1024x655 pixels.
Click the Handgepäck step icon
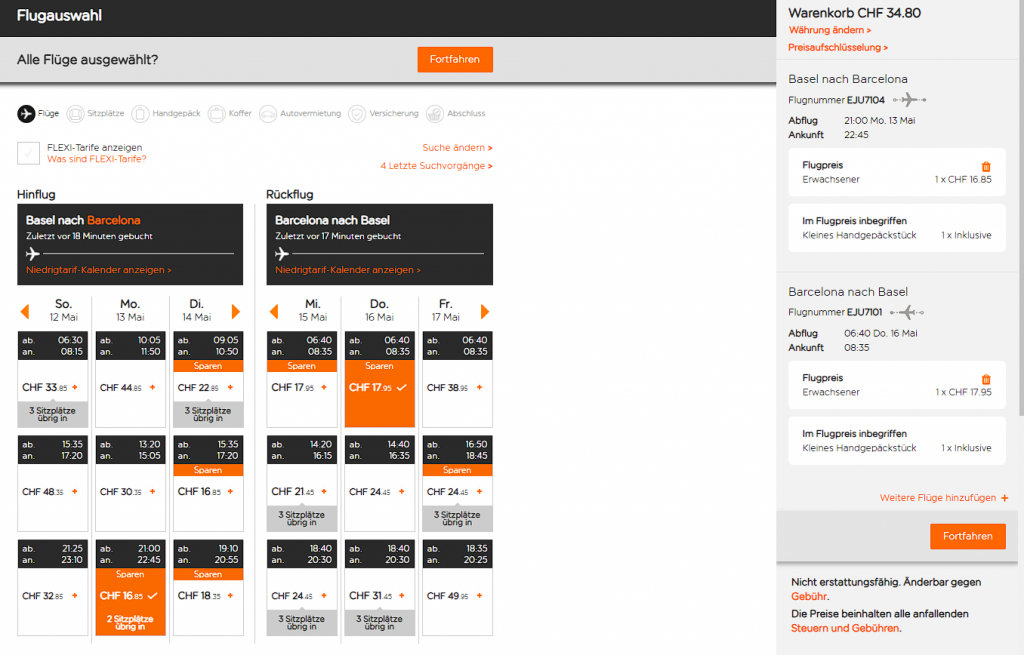point(141,114)
